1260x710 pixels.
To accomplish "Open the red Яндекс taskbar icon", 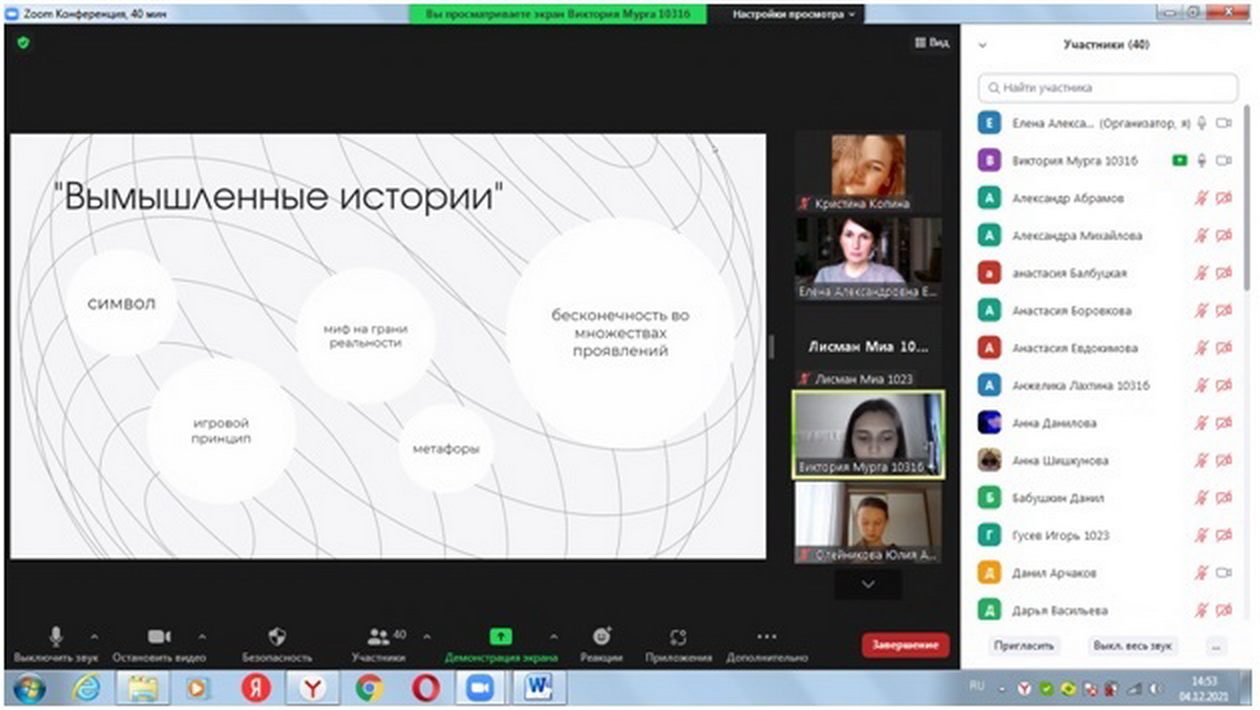I will (x=256, y=688).
